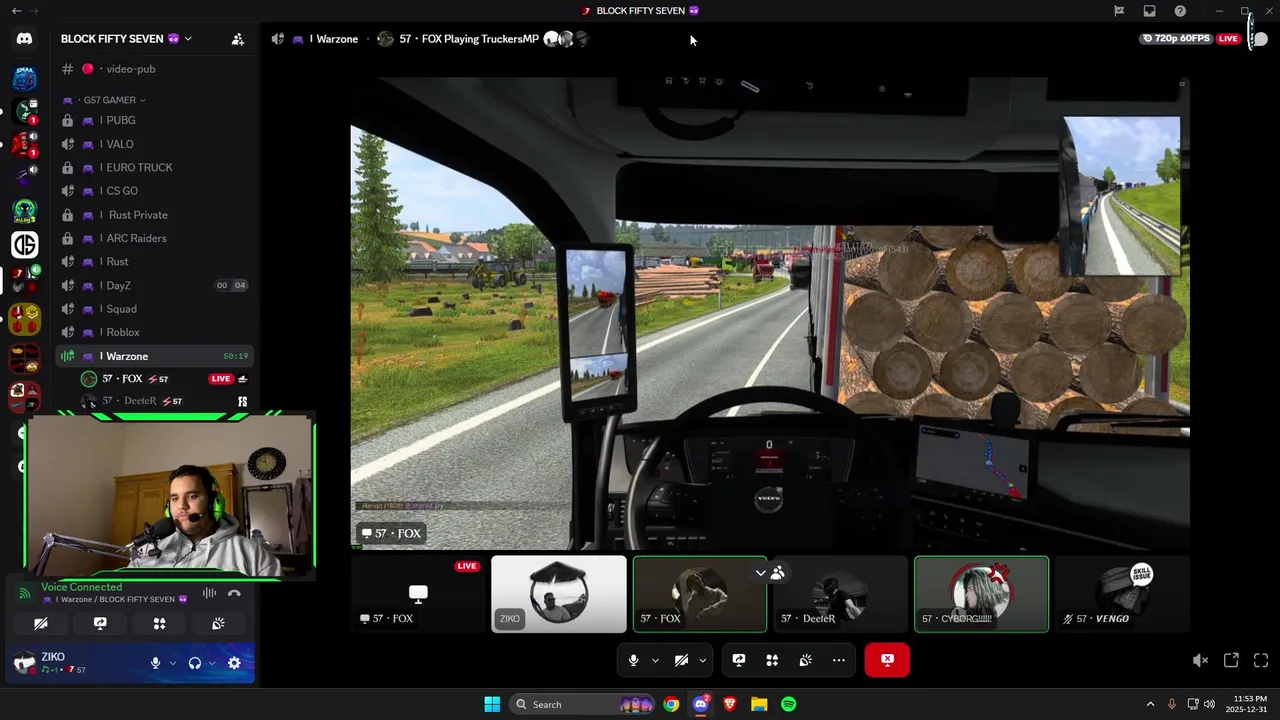Click the Voice Connected status link
Viewport: 1280px width, 720px height.
81,587
